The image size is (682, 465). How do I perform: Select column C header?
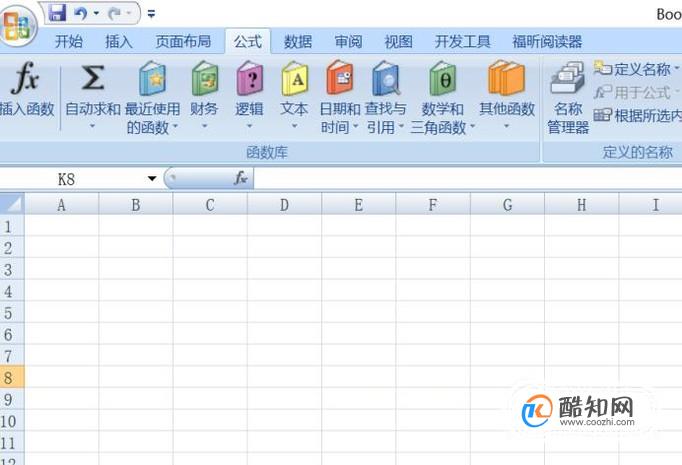click(x=210, y=204)
